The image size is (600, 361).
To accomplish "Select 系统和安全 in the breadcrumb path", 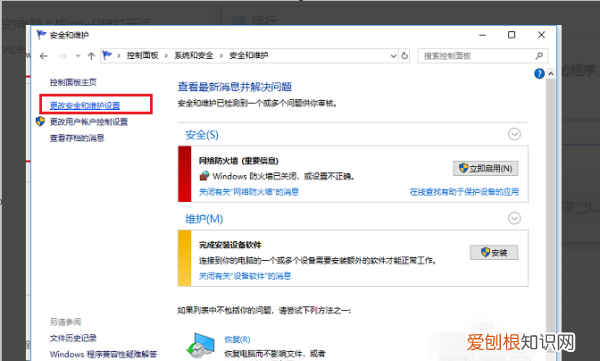I will tap(194, 56).
